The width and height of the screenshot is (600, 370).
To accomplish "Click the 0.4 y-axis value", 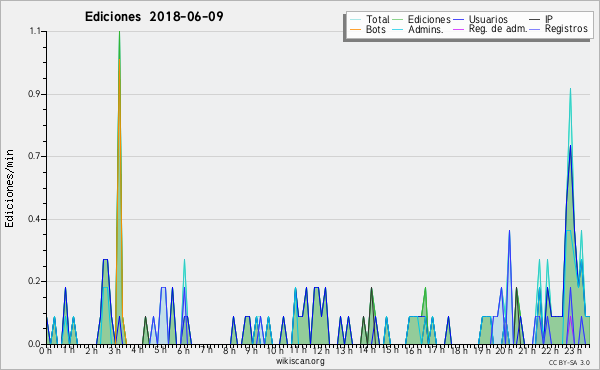I will tap(34, 219).
